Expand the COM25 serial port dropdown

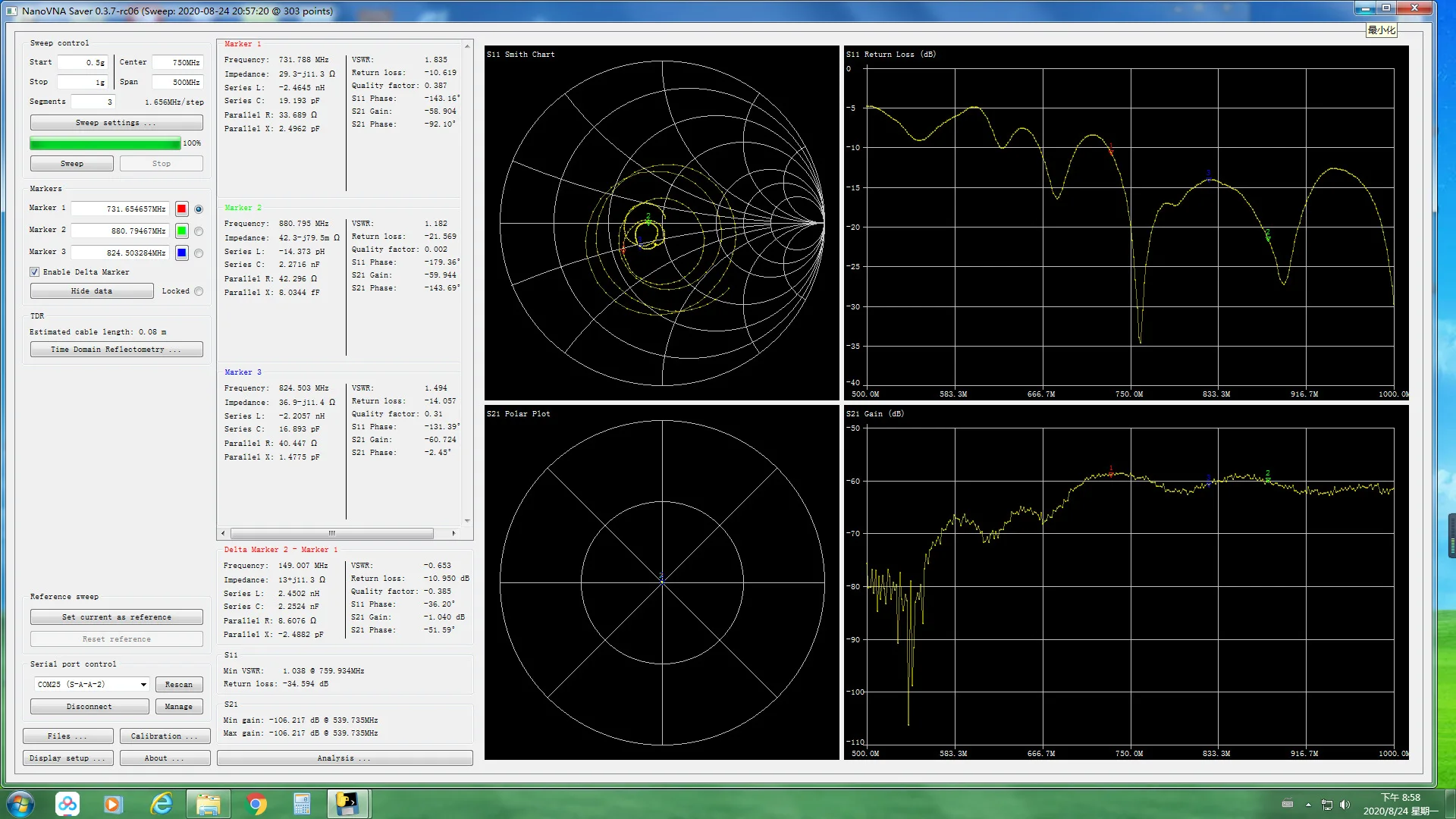[143, 685]
